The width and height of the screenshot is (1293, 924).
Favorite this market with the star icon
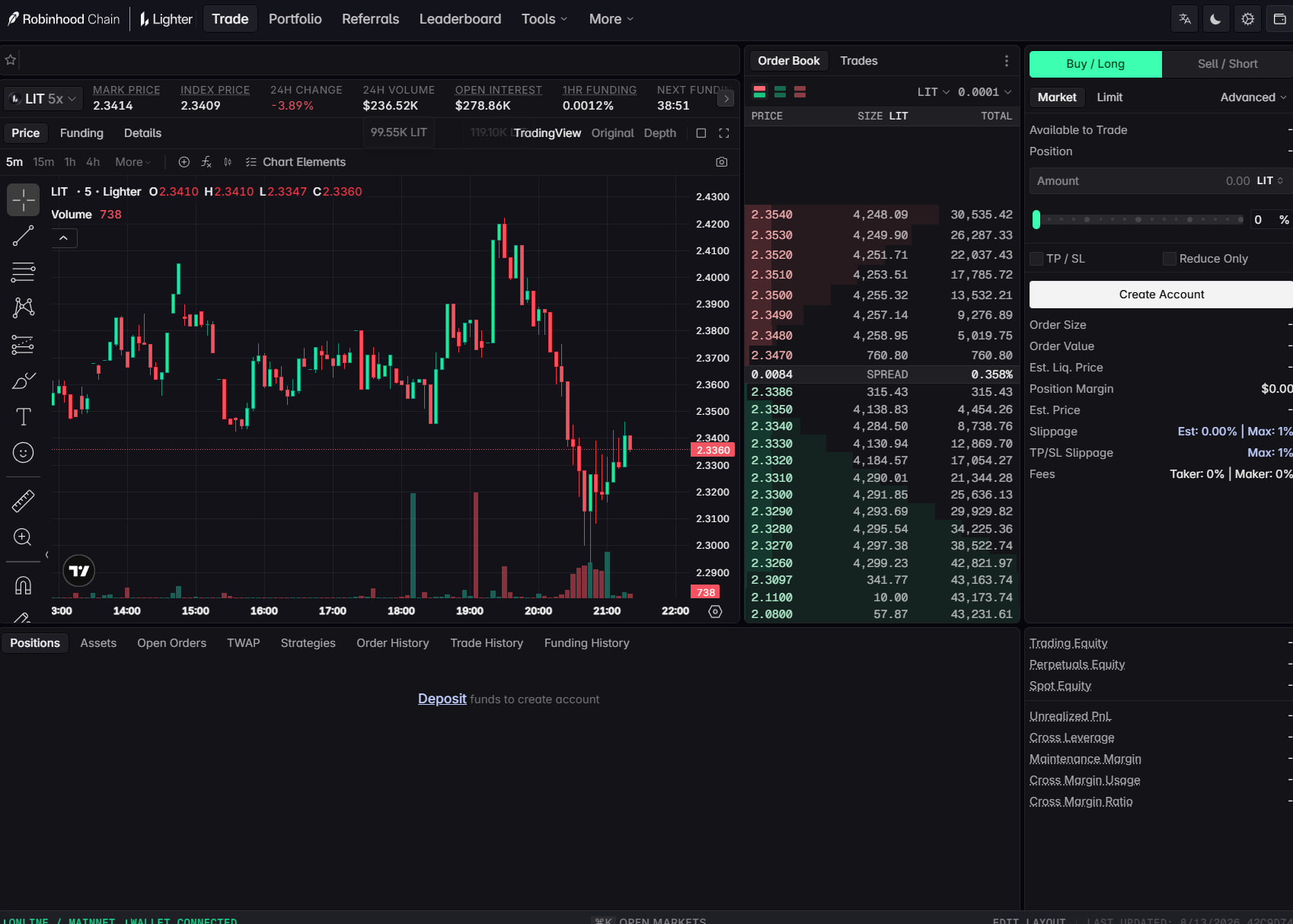pos(11,59)
